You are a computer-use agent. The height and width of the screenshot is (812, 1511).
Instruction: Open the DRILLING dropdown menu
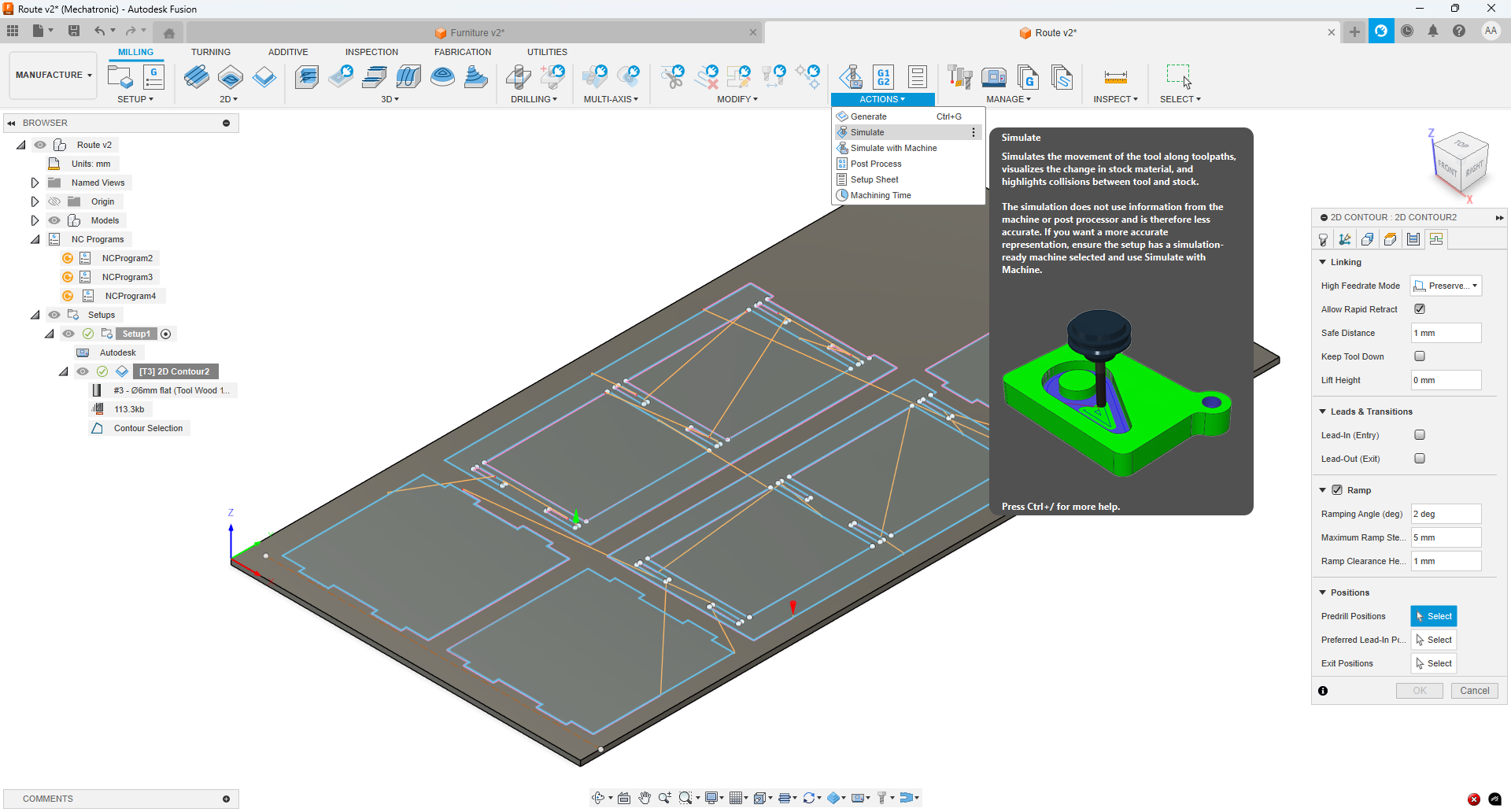(x=534, y=99)
